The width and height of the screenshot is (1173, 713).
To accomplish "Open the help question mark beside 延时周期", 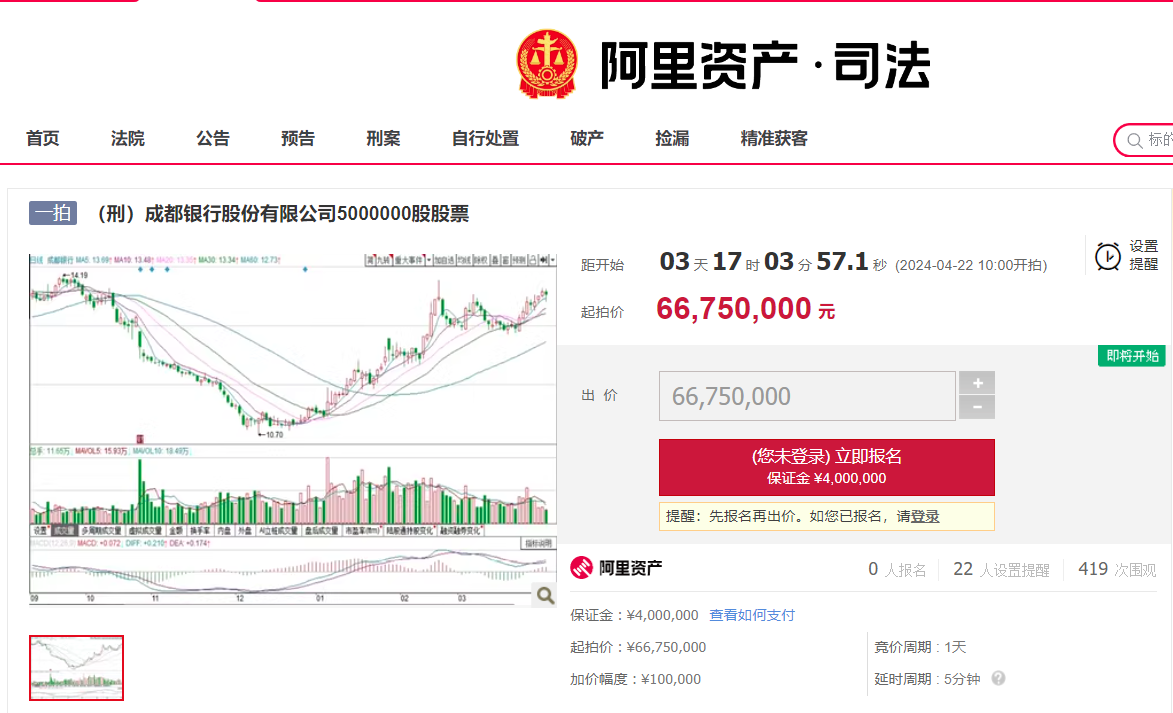I will point(998,678).
